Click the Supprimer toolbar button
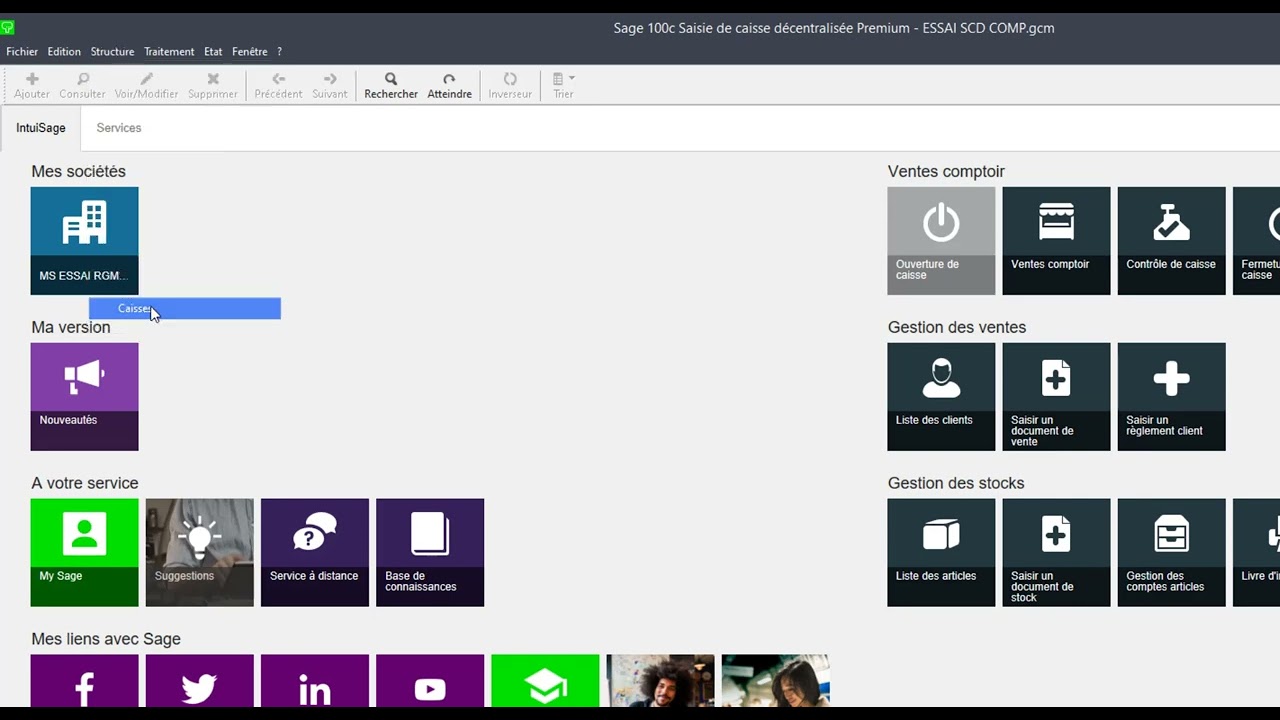 (213, 86)
